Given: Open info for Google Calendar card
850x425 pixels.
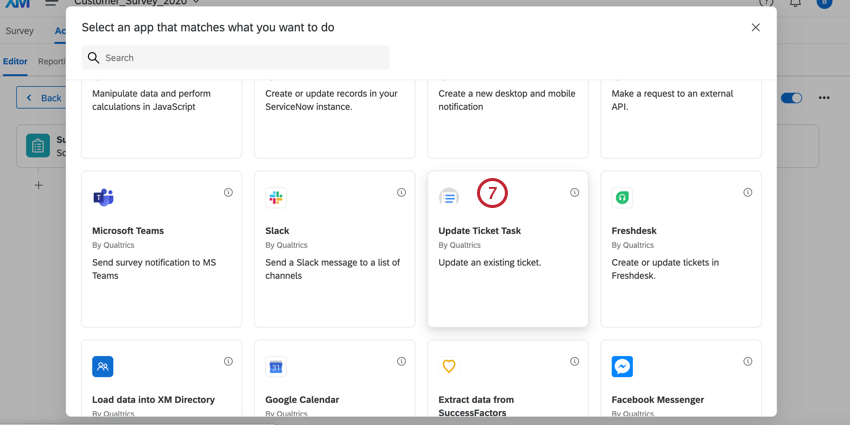Looking at the screenshot, I should (401, 361).
